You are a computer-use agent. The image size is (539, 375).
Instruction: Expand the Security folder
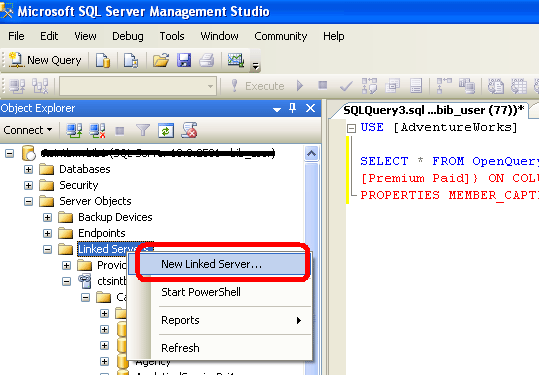(x=29, y=186)
